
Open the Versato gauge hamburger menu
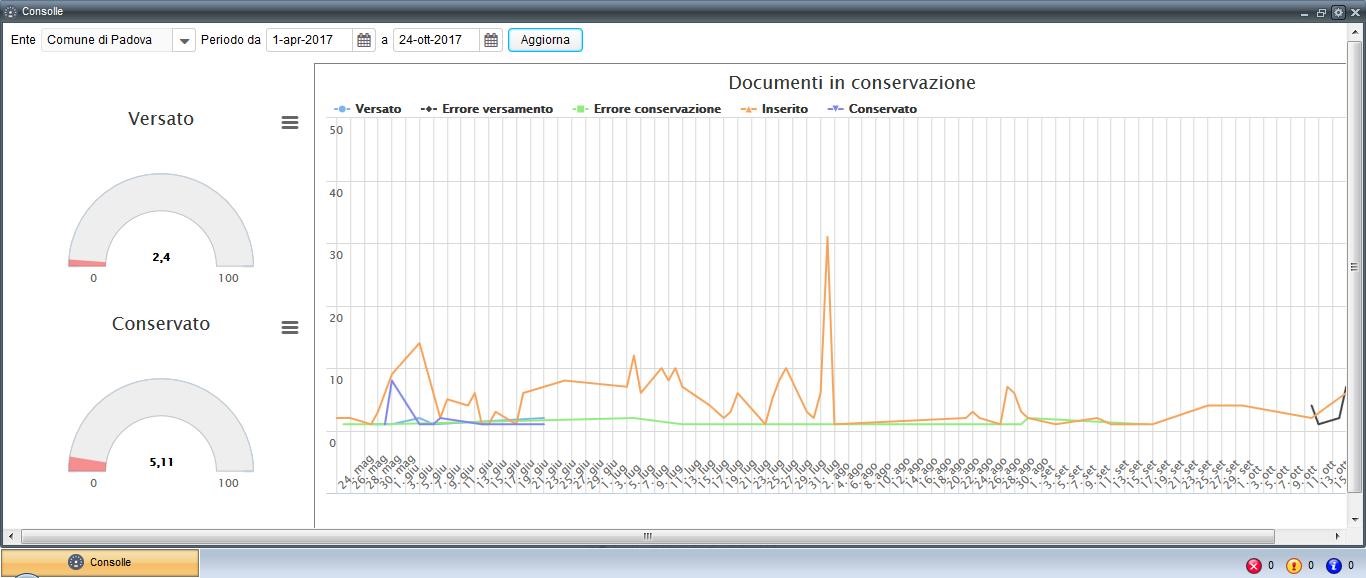coord(290,122)
